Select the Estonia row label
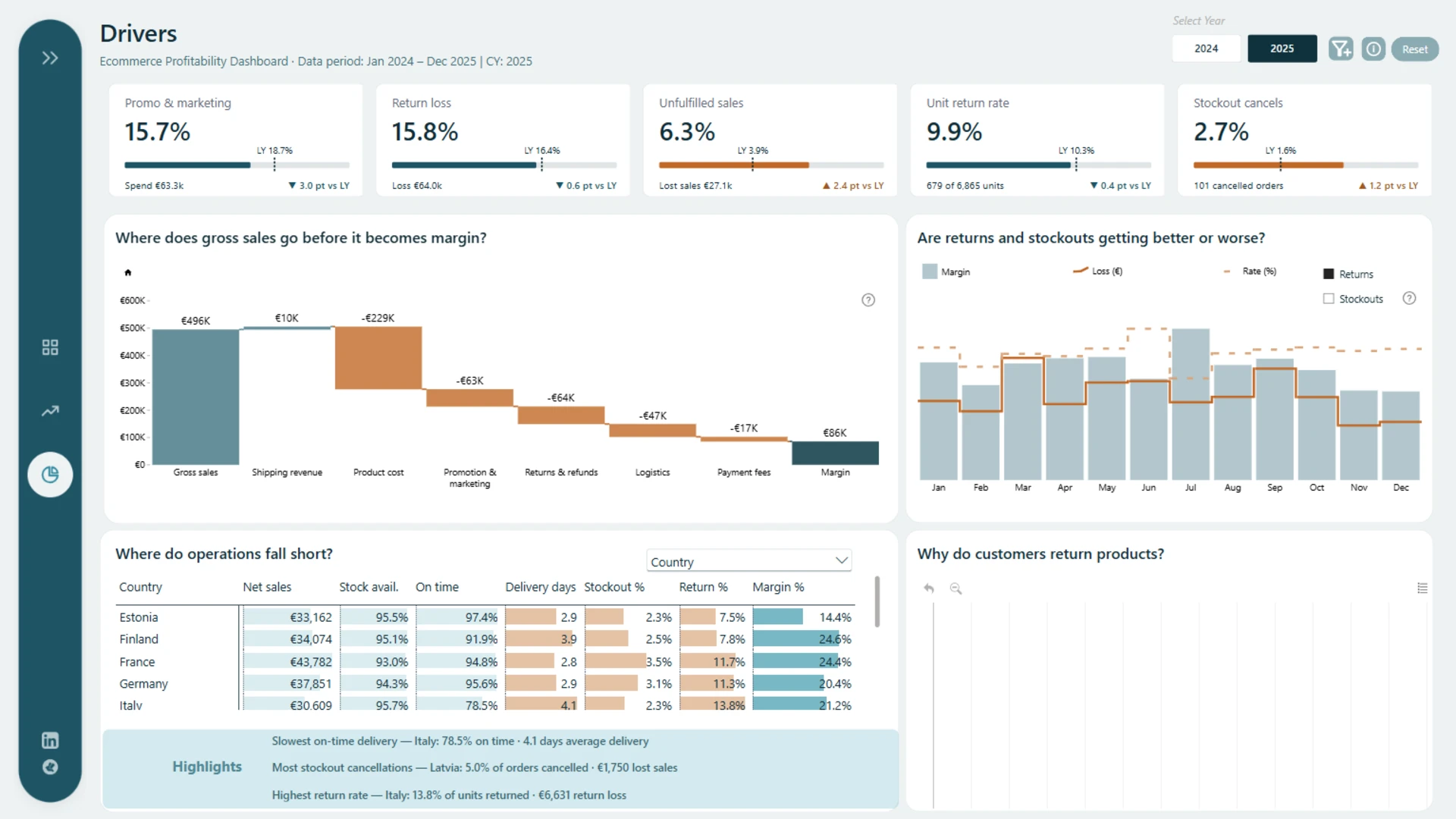This screenshot has width=1456, height=819. (x=139, y=617)
